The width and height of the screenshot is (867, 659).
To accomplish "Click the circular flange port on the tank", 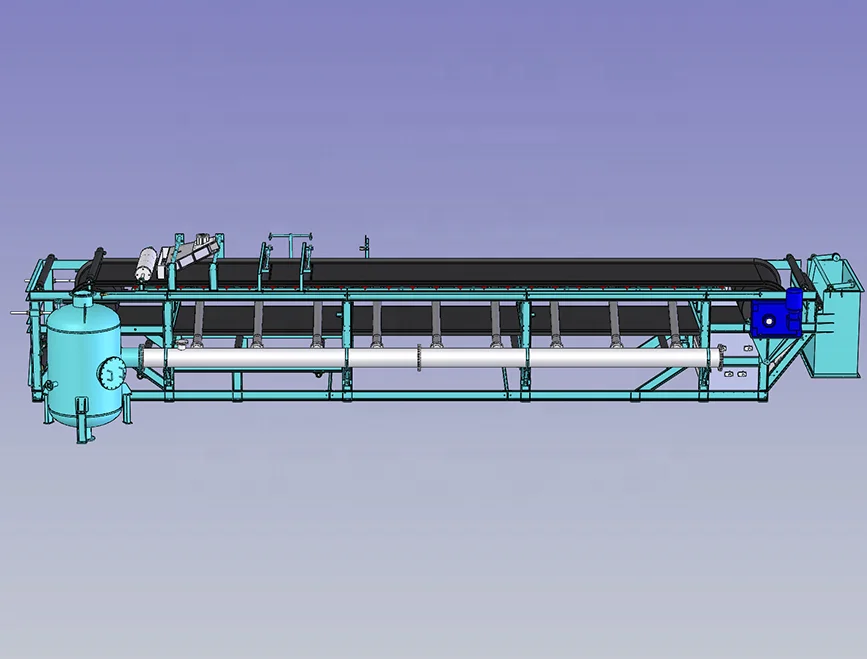I will pyautogui.click(x=111, y=374).
